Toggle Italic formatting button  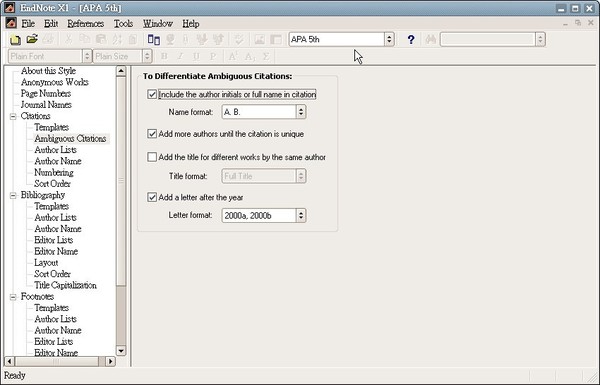click(180, 56)
